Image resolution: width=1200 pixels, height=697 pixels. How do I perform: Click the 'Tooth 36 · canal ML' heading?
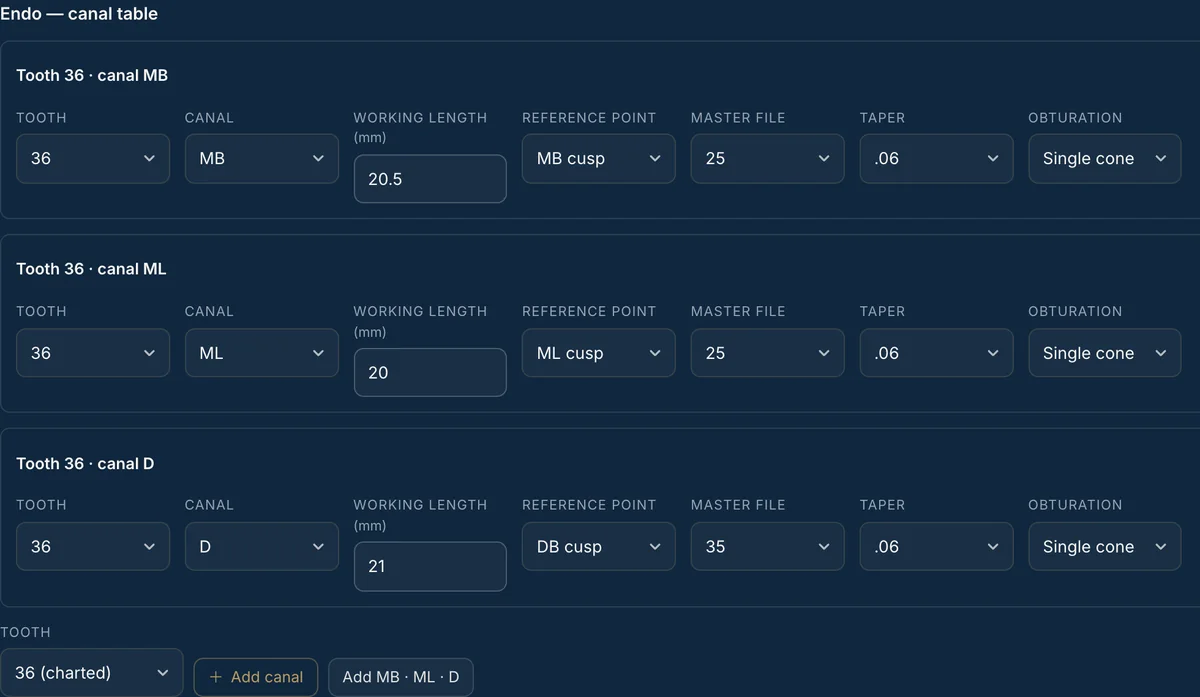(x=91, y=269)
